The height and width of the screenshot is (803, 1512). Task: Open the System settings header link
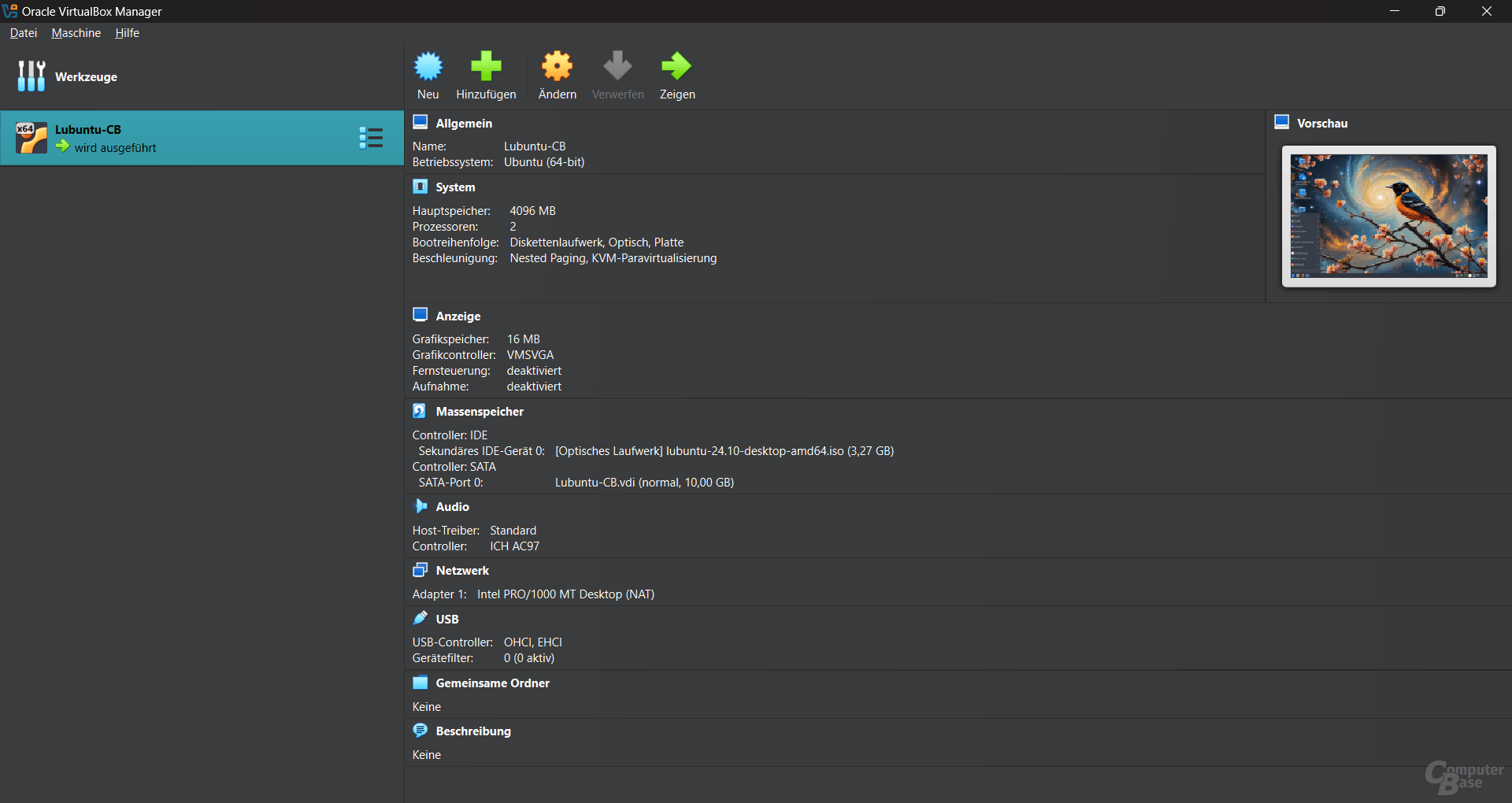[x=455, y=187]
